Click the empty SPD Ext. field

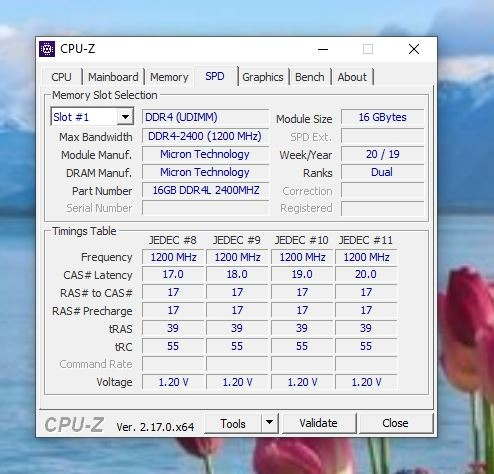pyautogui.click(x=382, y=136)
